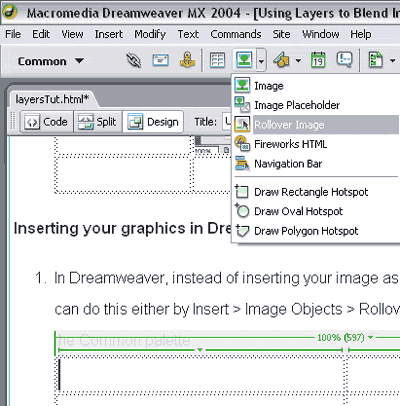Click the Image Placeholder icon
Screen dimensions: 400x406
[x=242, y=104]
